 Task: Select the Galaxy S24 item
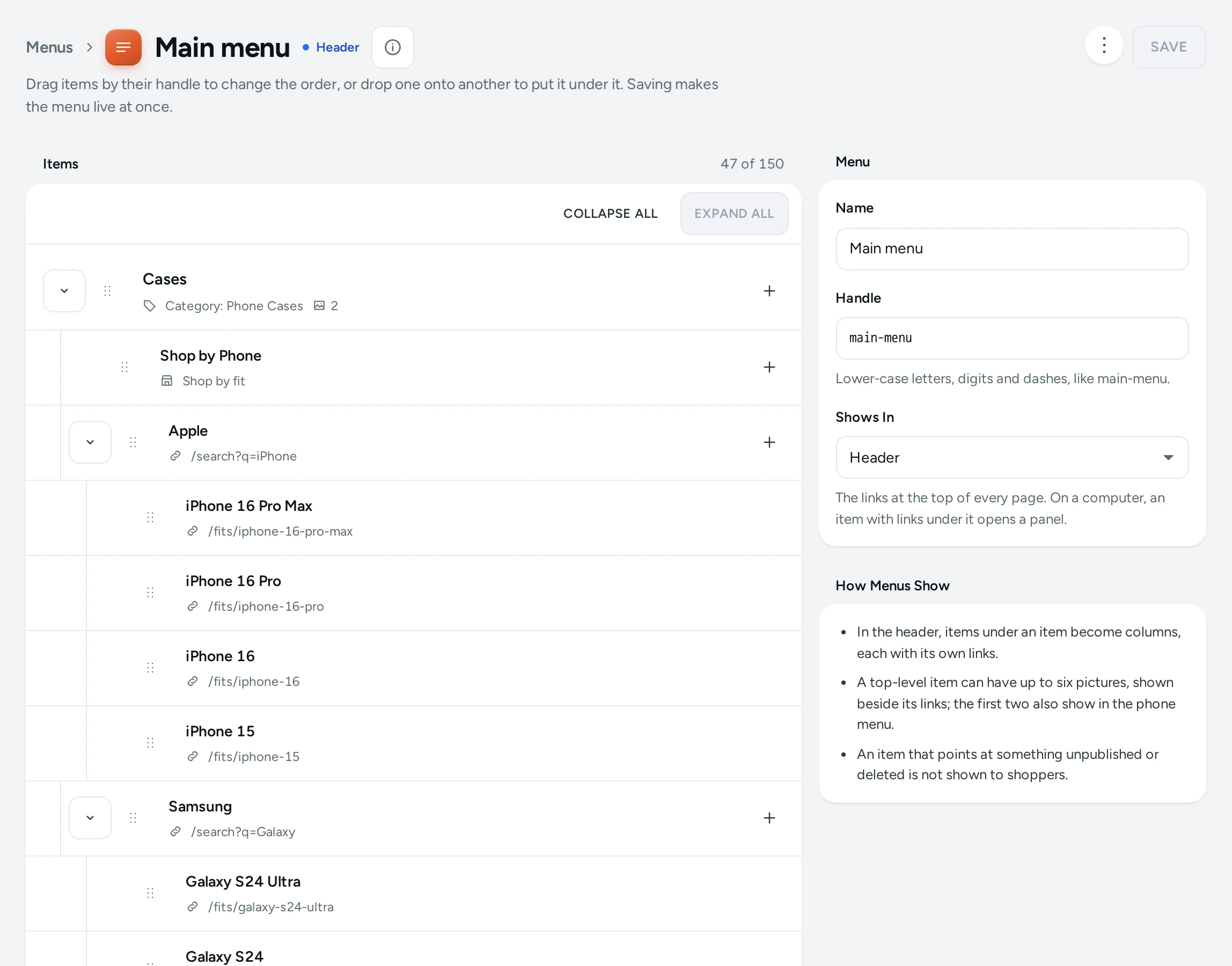tap(224, 956)
